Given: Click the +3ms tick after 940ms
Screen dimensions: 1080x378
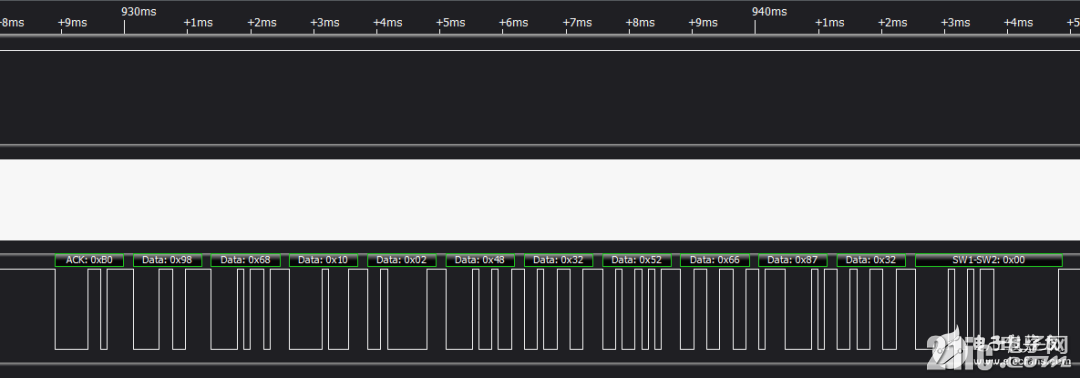Looking at the screenshot, I should (x=955, y=23).
